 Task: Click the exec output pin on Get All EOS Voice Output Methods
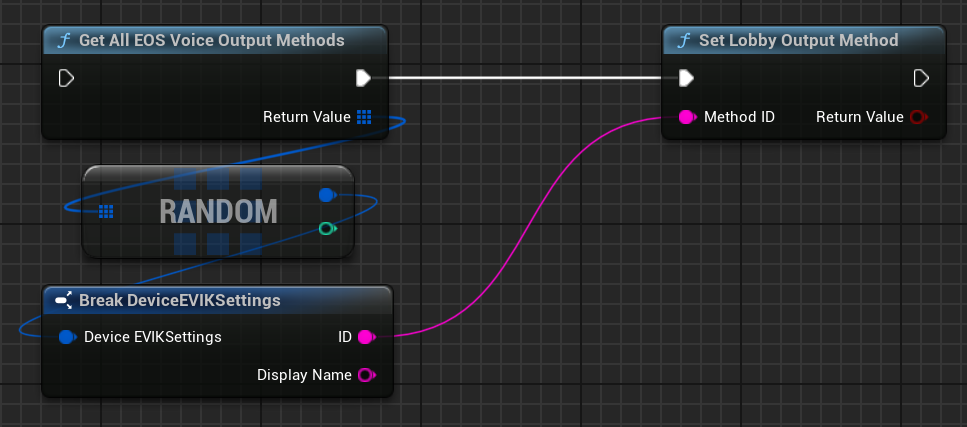364,78
